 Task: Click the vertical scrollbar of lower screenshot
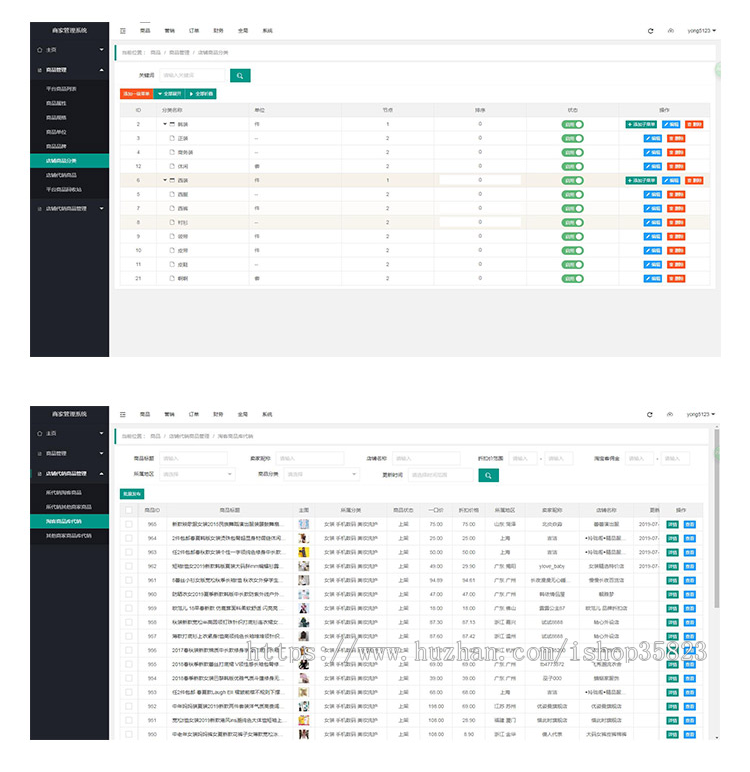717,518
